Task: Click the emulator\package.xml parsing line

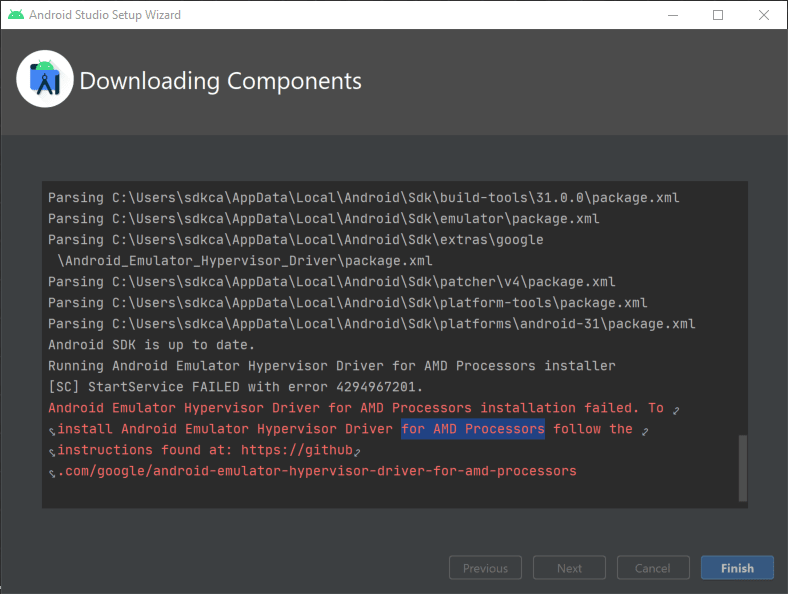Action: coord(324,219)
